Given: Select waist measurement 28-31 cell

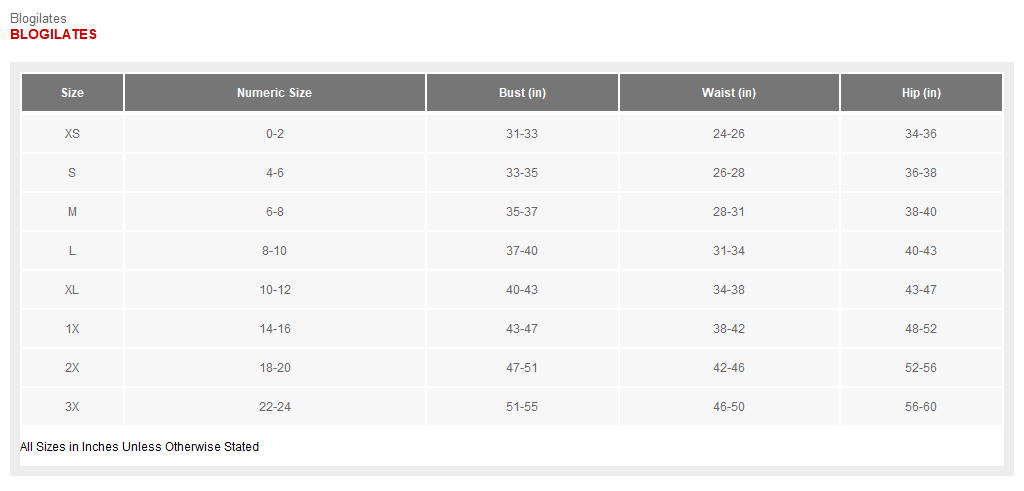Looking at the screenshot, I should point(729,212).
